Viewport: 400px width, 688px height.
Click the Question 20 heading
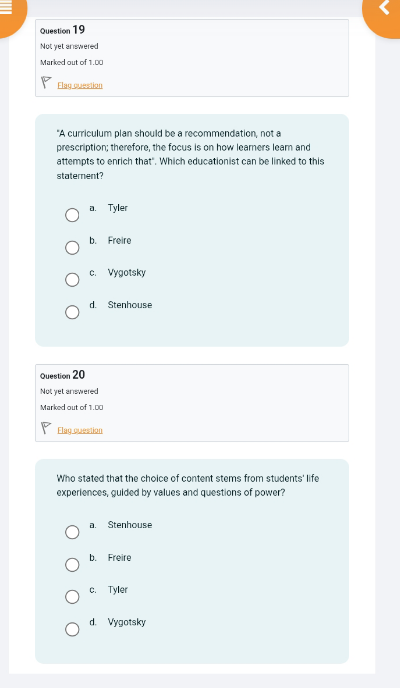(x=62, y=375)
